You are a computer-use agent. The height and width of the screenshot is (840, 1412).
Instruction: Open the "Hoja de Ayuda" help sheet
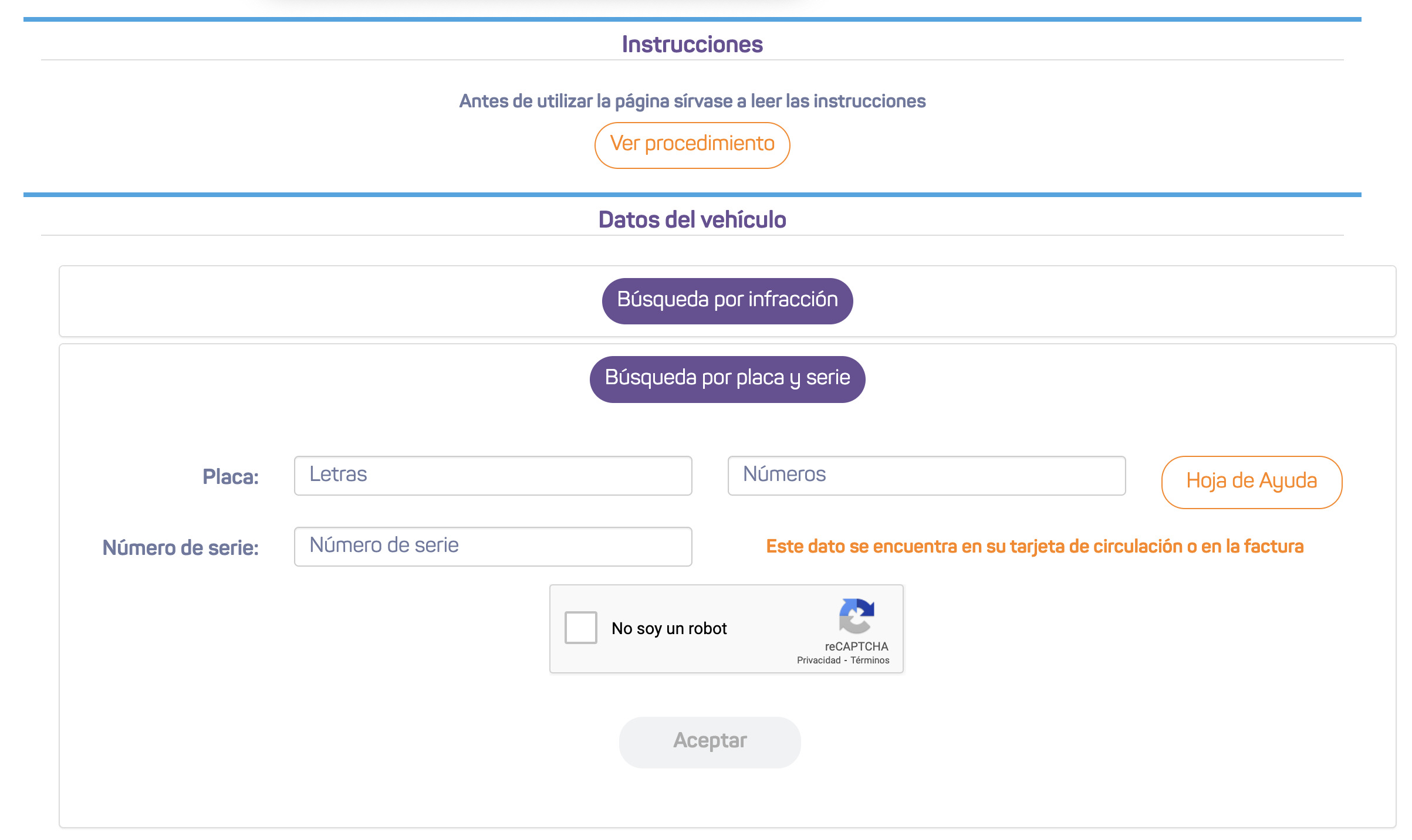[x=1251, y=482]
